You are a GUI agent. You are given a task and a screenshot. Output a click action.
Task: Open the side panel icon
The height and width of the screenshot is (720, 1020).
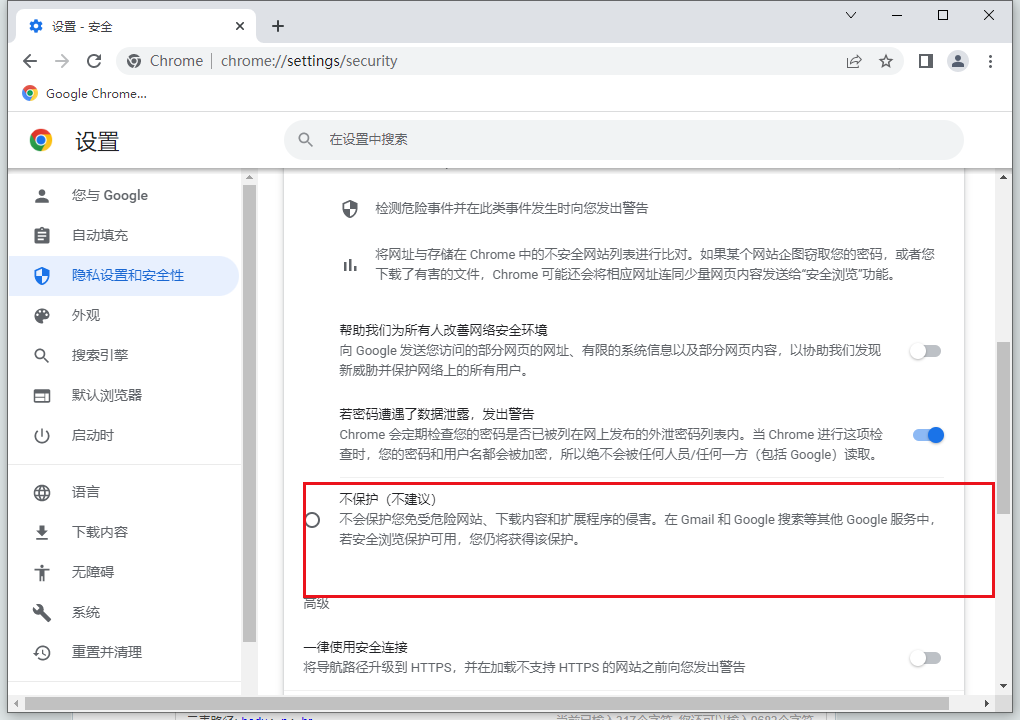(x=926, y=61)
